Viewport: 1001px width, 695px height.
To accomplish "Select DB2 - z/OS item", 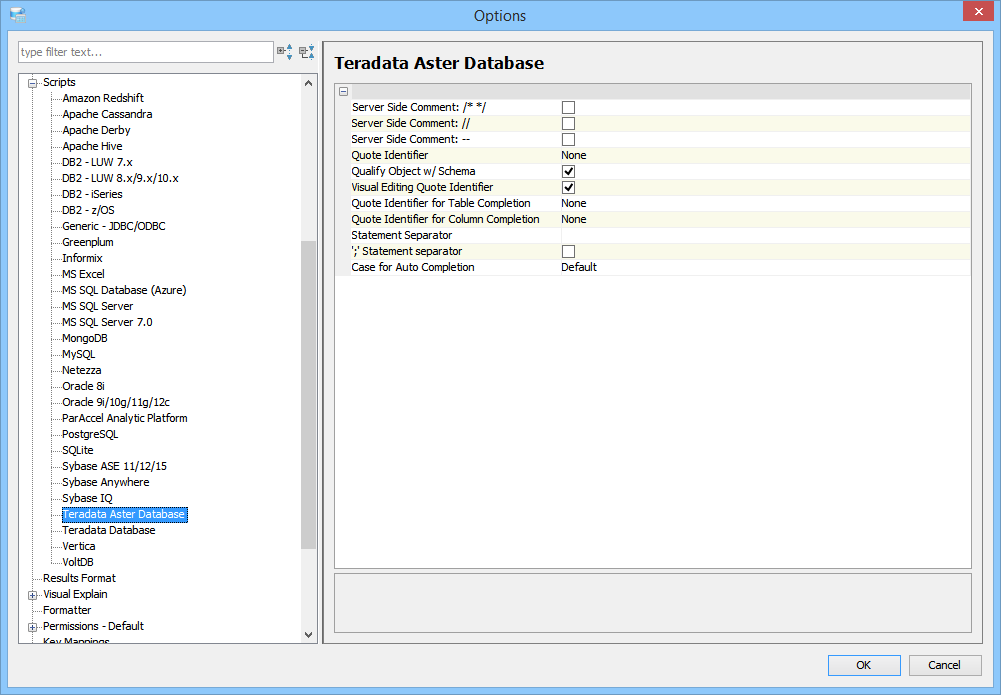I will click(88, 209).
